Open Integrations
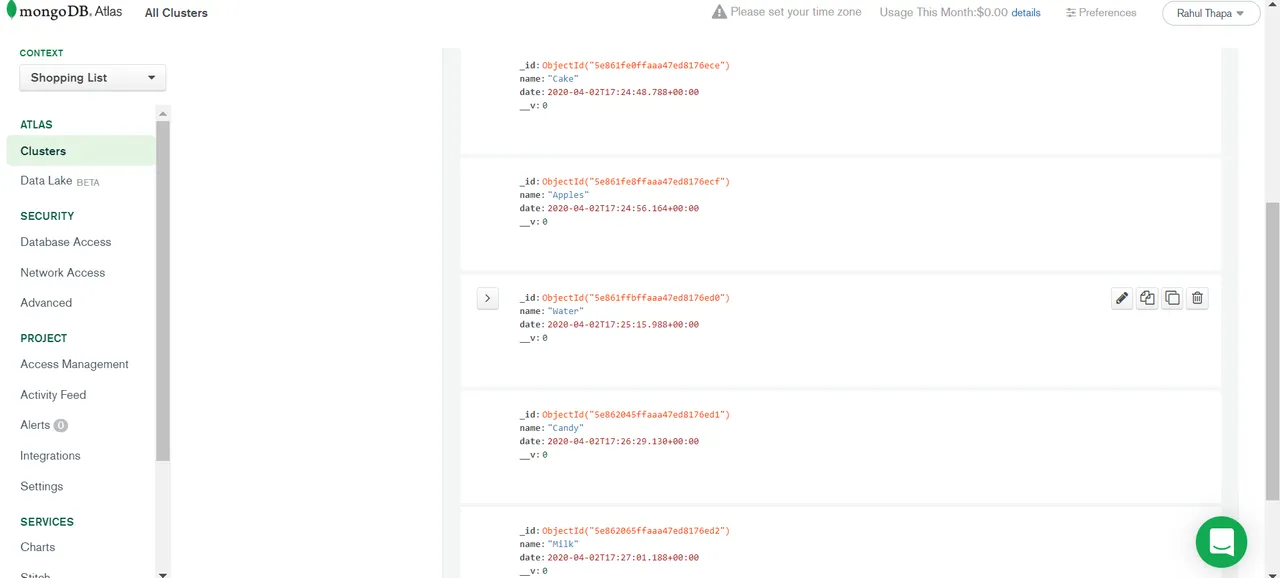 click(50, 456)
